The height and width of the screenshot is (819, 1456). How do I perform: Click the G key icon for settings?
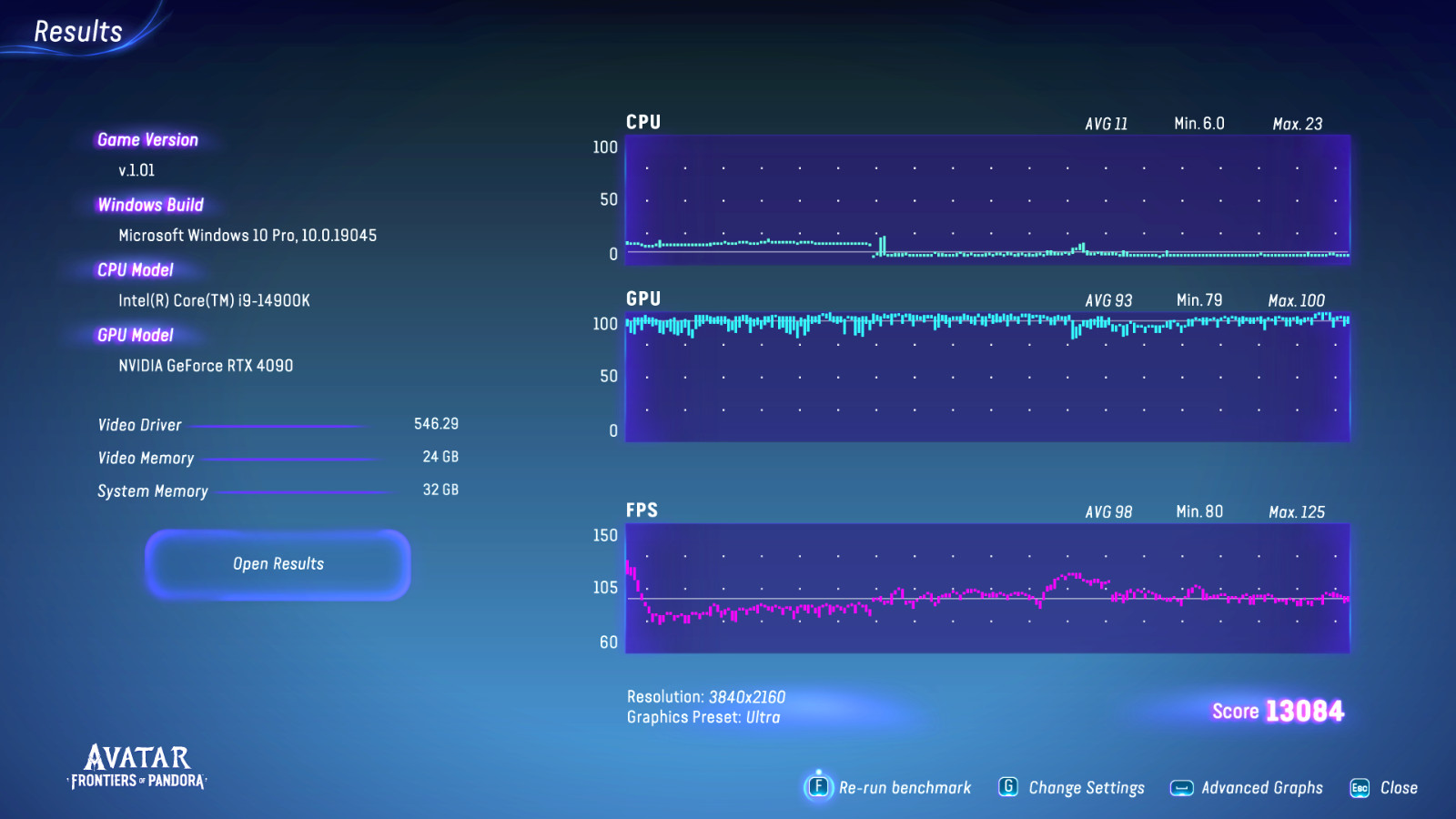point(1008,786)
